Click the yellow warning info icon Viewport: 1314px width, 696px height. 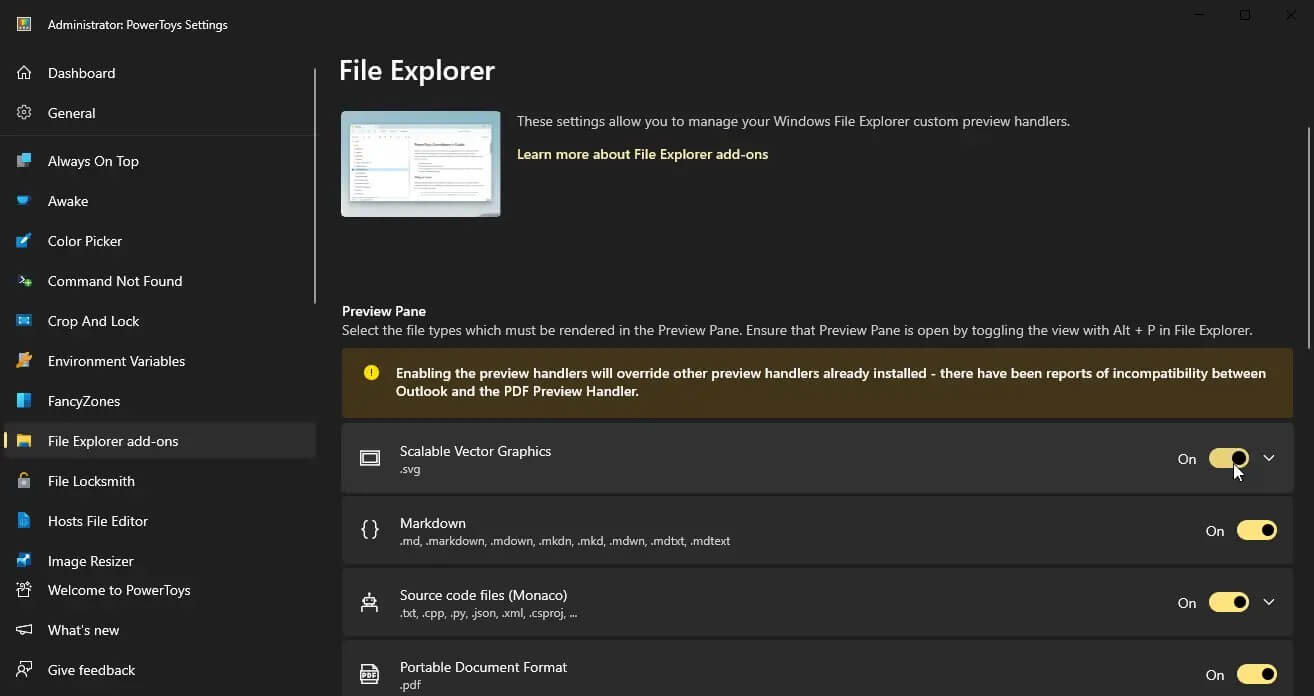point(372,373)
